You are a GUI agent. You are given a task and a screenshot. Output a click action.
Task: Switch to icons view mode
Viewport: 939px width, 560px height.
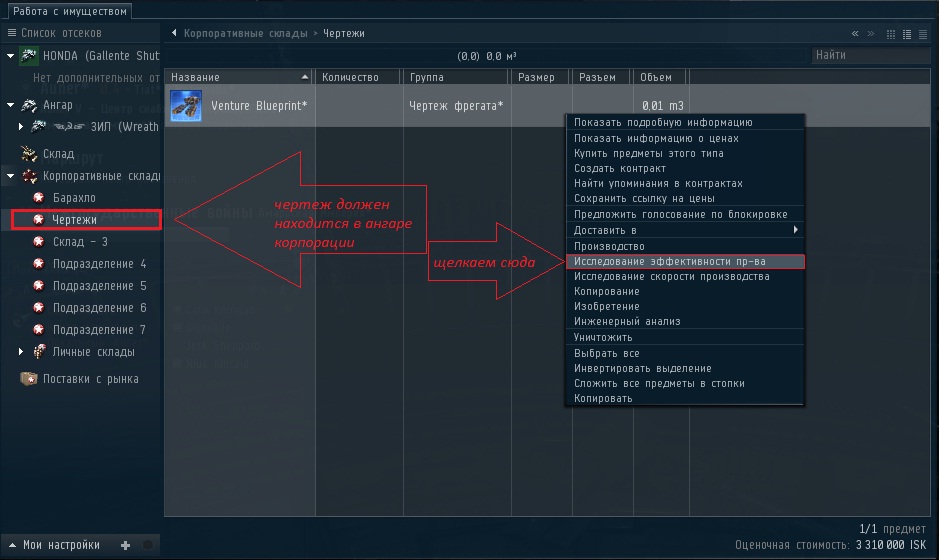tap(891, 34)
